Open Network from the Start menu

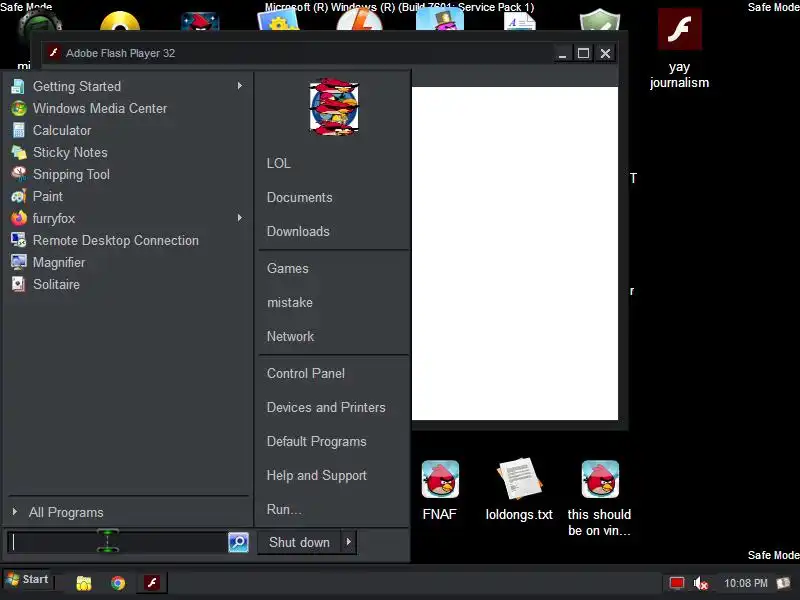tap(290, 336)
